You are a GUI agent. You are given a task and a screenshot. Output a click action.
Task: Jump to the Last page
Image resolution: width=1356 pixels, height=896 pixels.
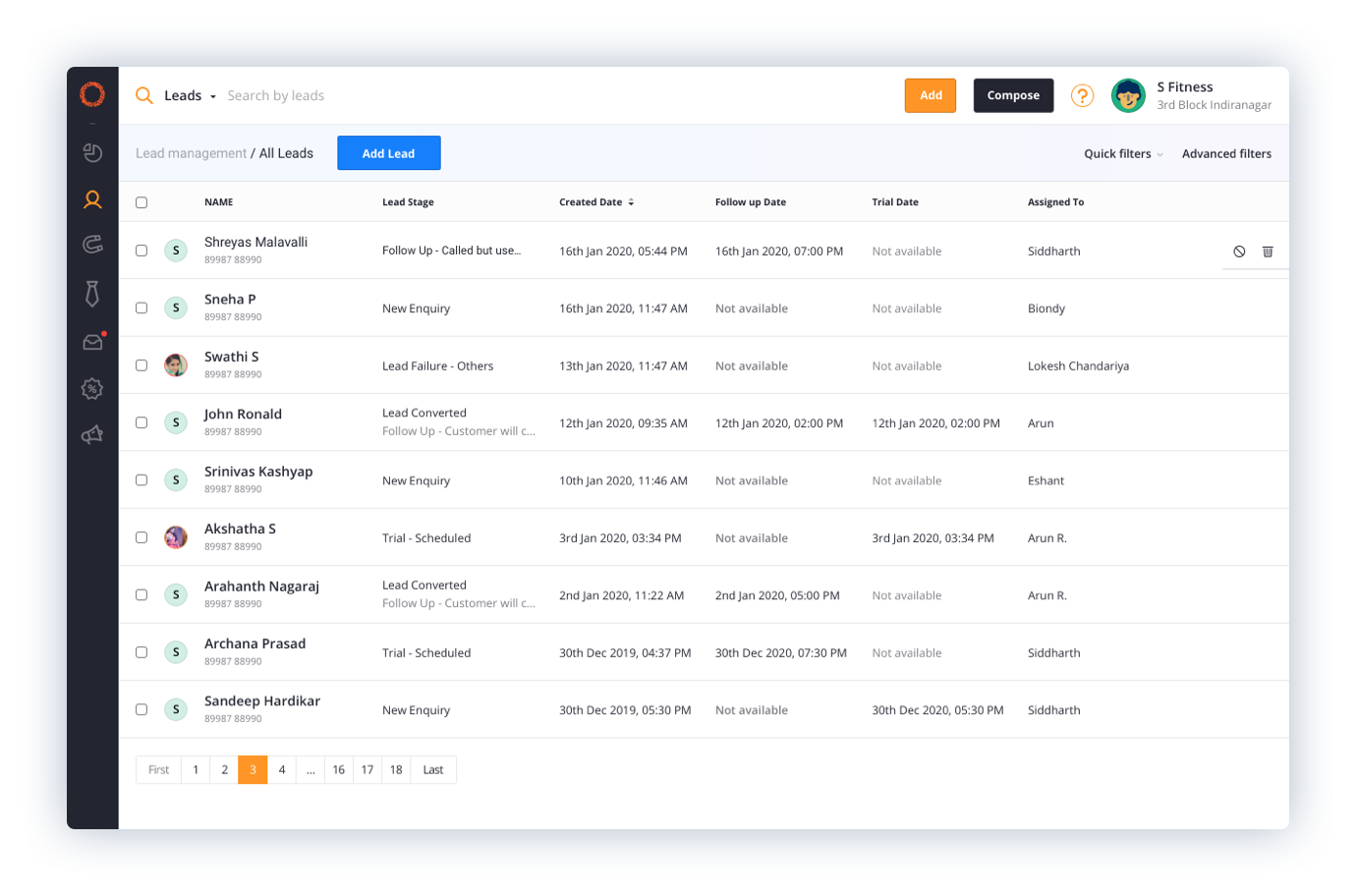(x=433, y=769)
